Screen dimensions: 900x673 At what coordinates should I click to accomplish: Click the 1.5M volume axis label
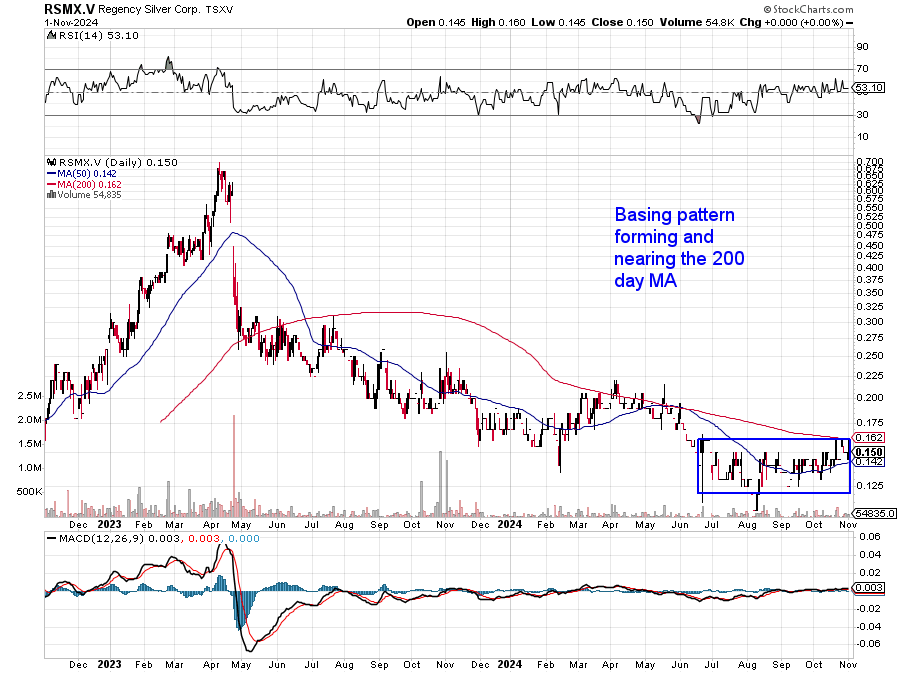pyautogui.click(x=30, y=444)
